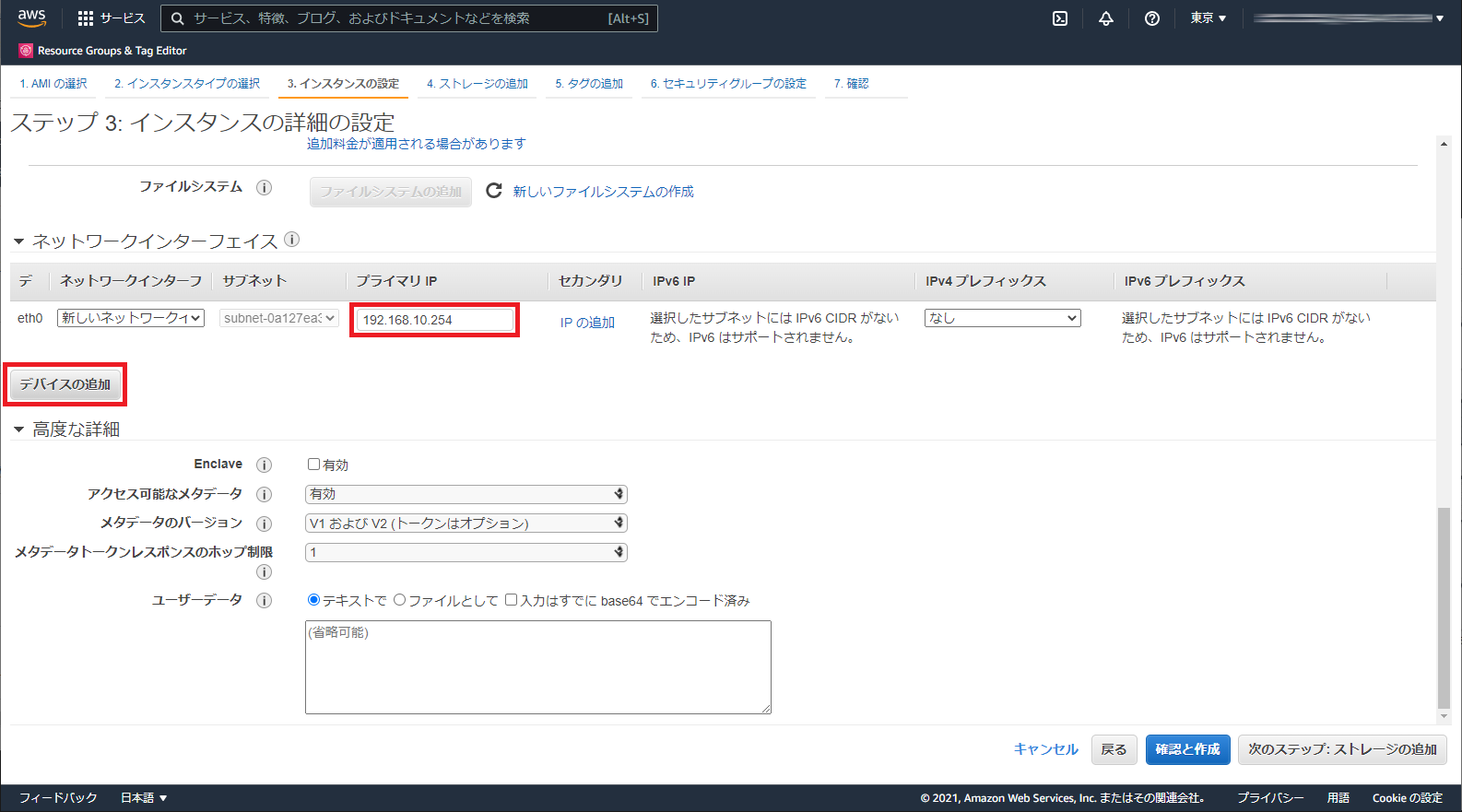Click the 確認と作成 button
Viewport: 1462px width, 812px height.
coord(1187,749)
